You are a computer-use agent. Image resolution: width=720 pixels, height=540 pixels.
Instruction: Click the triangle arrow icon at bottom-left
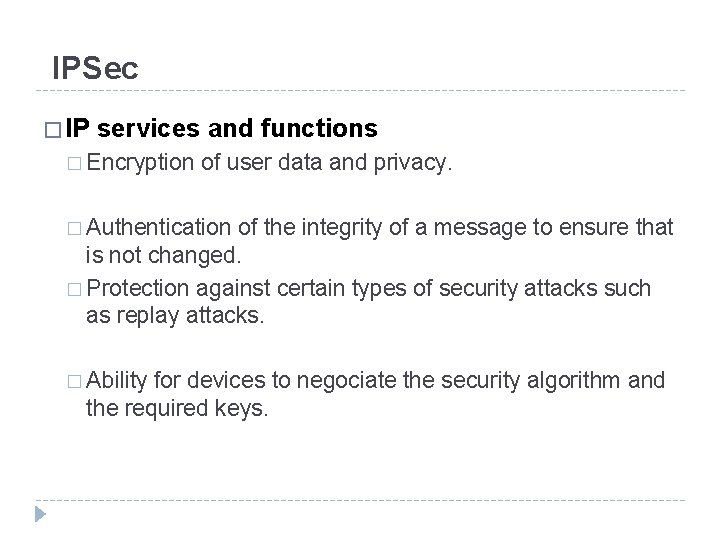(39, 517)
